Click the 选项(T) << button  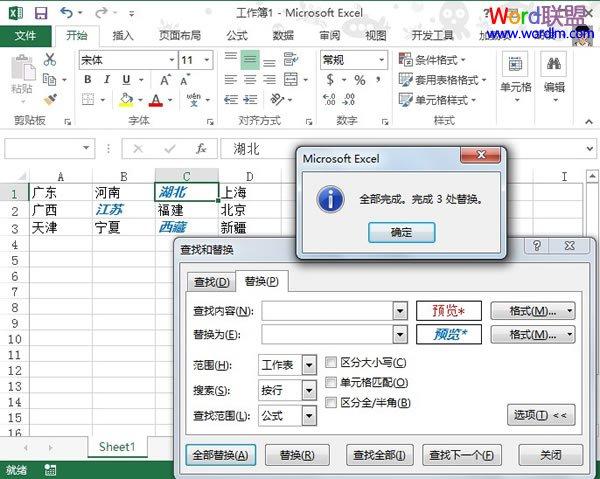pos(541,415)
